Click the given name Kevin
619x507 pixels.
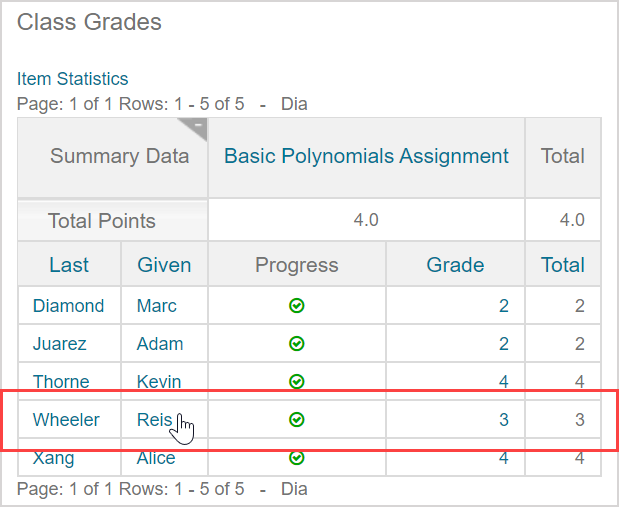[x=159, y=382]
